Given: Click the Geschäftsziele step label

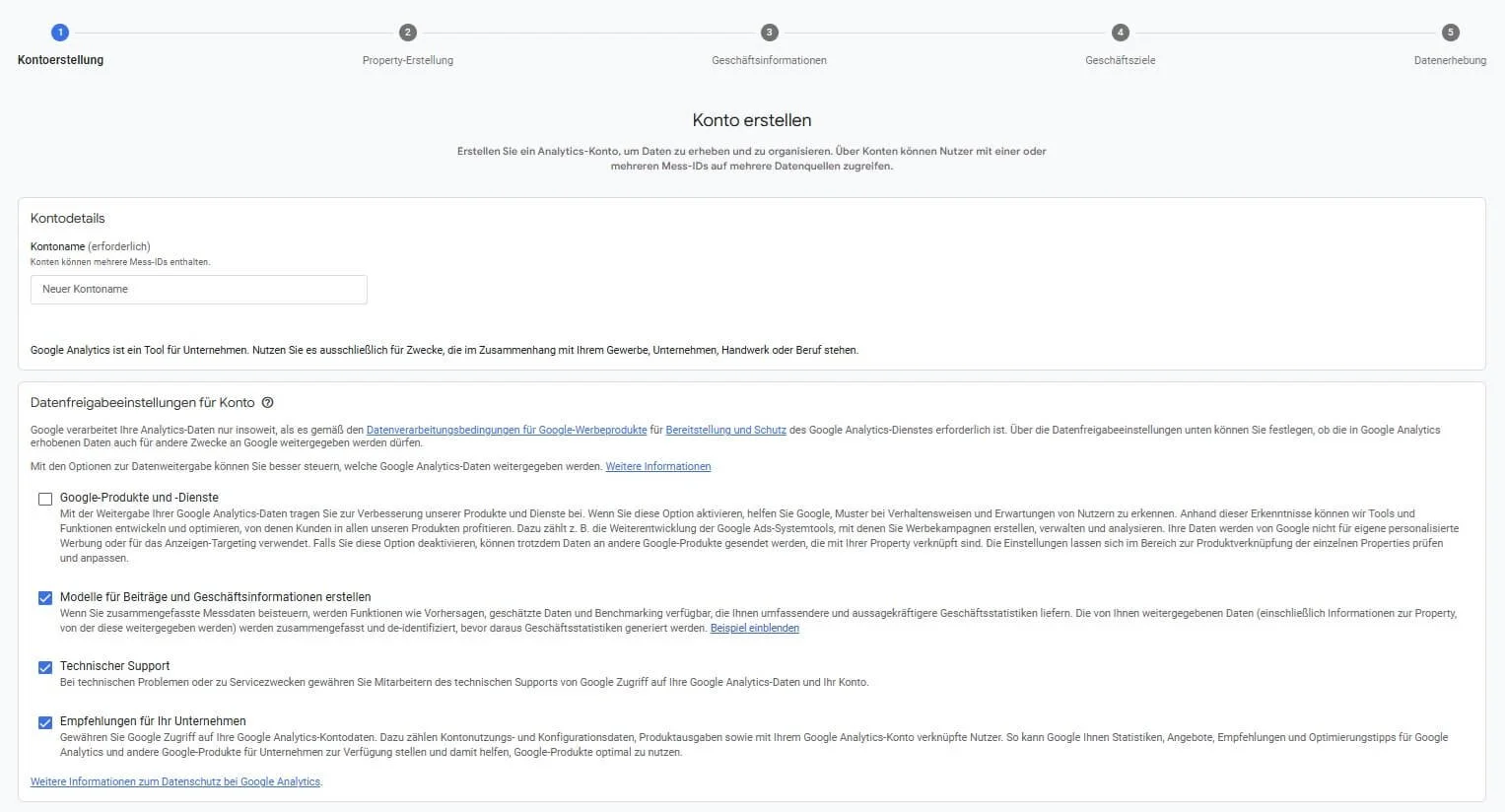Looking at the screenshot, I should pos(1120,60).
